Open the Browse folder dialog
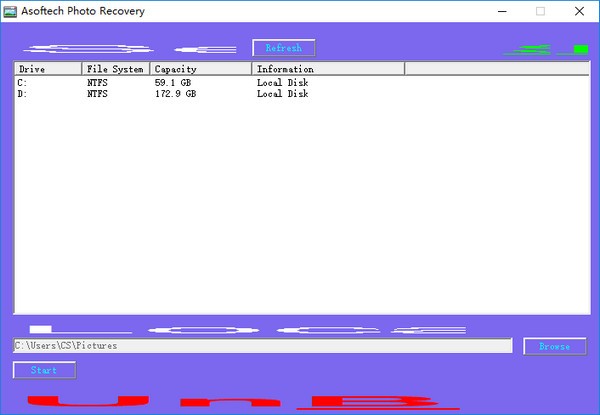Viewport: 600px width, 415px height. click(x=554, y=346)
